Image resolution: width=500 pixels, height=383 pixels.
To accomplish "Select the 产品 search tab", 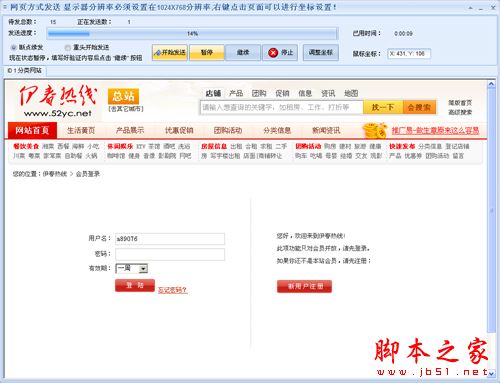I will point(236,93).
